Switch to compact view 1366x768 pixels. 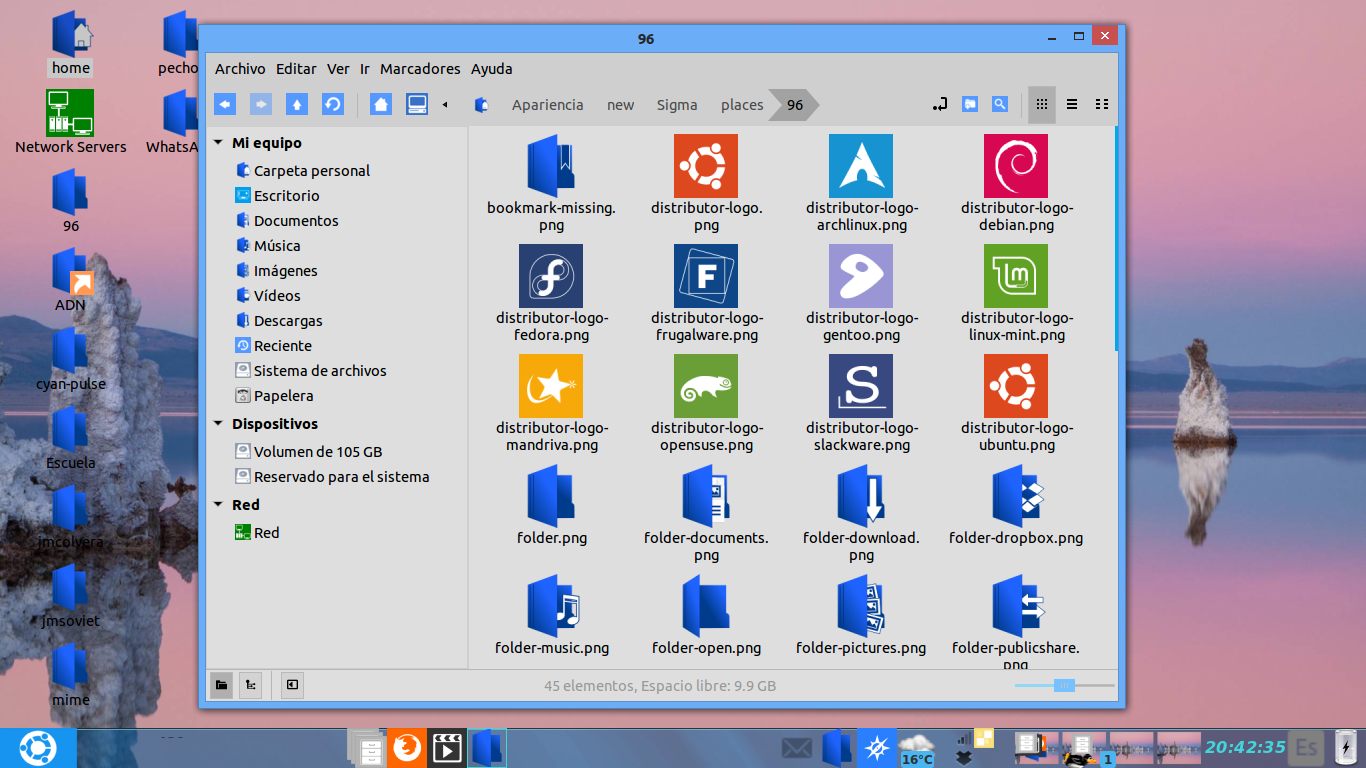click(x=1102, y=104)
